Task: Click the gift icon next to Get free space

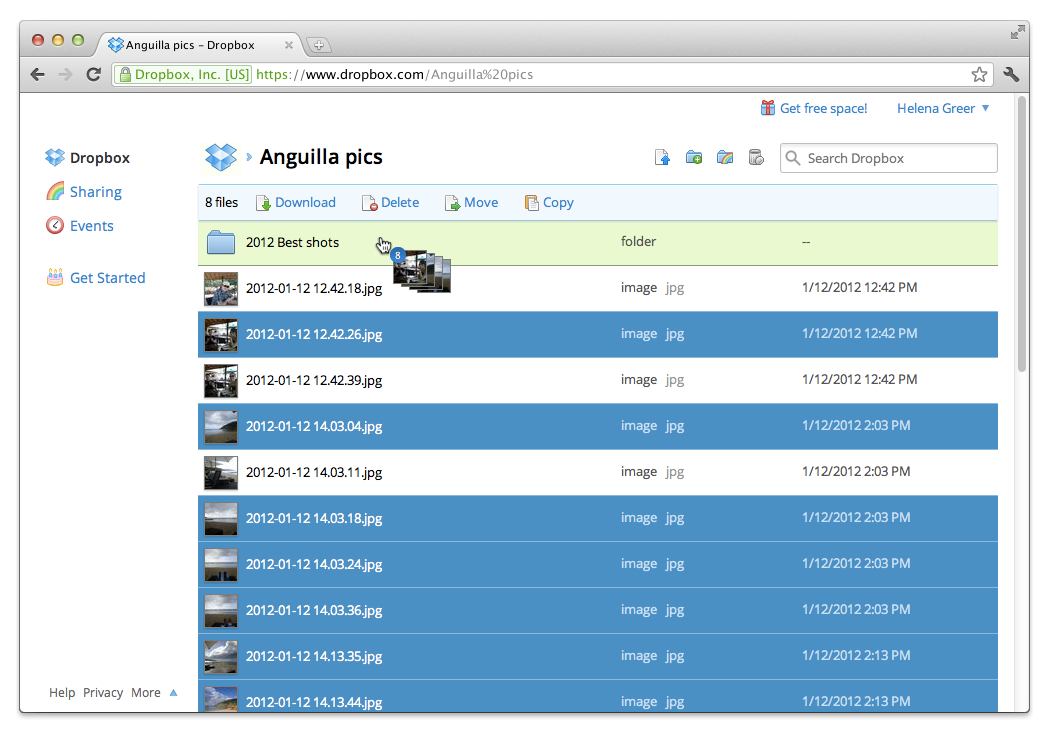Action: pyautogui.click(x=768, y=108)
